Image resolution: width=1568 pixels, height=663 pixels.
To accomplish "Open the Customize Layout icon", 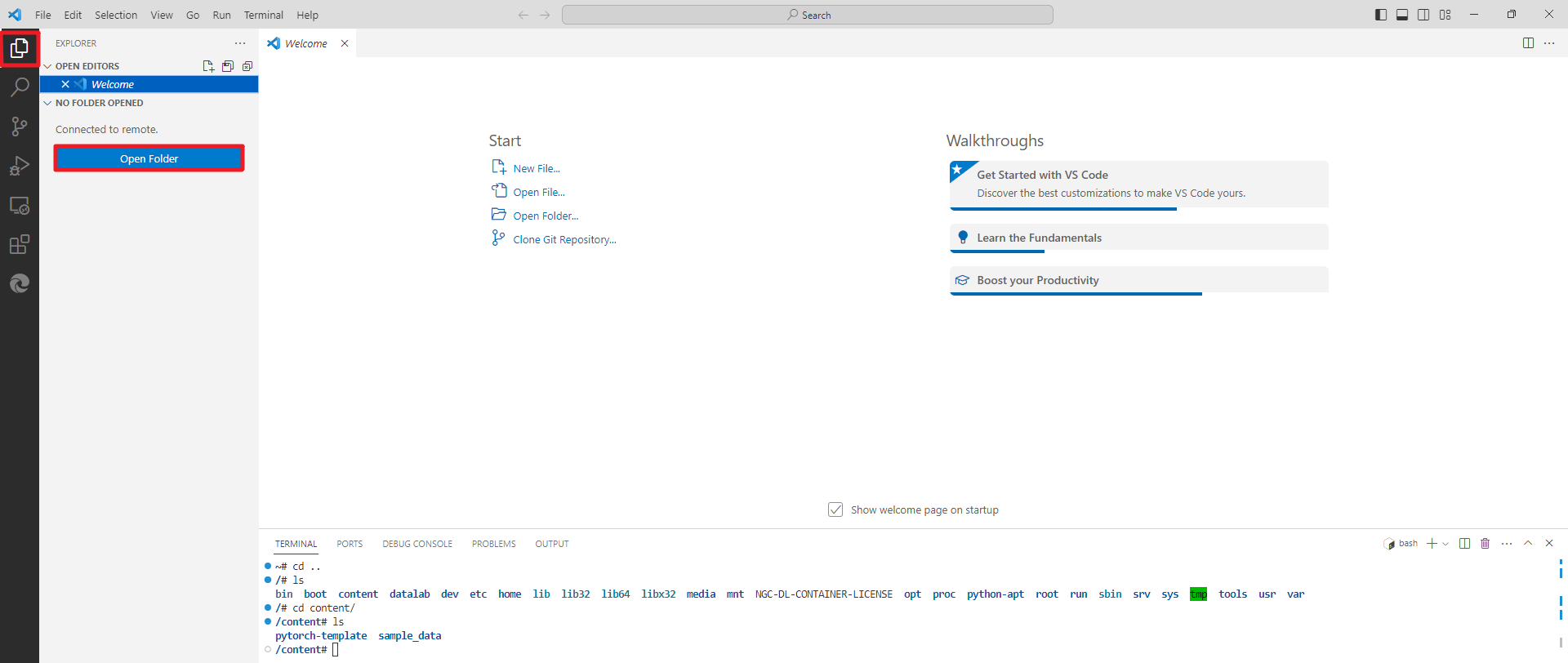I will [1445, 15].
